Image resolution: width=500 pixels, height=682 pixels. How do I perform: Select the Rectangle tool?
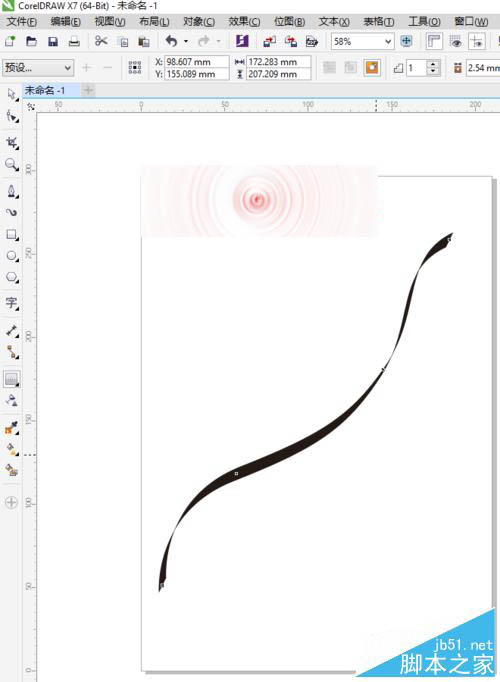(x=12, y=235)
